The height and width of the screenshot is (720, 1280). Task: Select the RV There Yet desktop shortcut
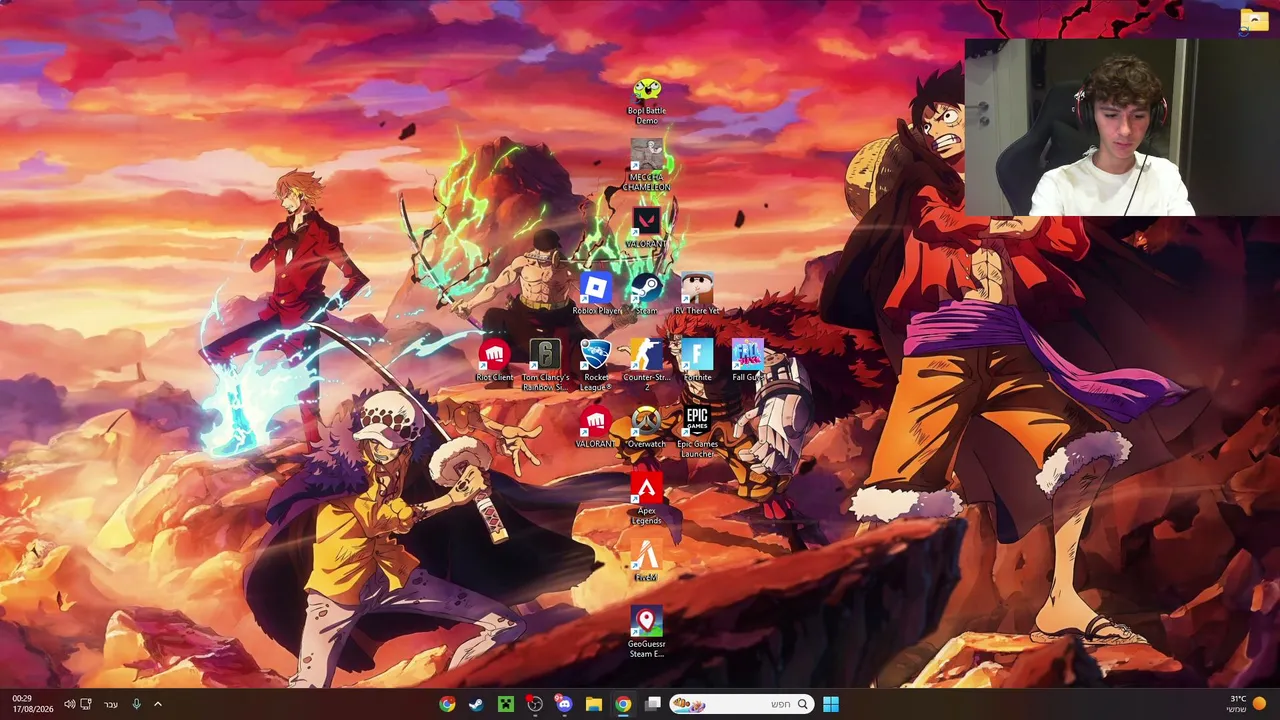click(697, 295)
